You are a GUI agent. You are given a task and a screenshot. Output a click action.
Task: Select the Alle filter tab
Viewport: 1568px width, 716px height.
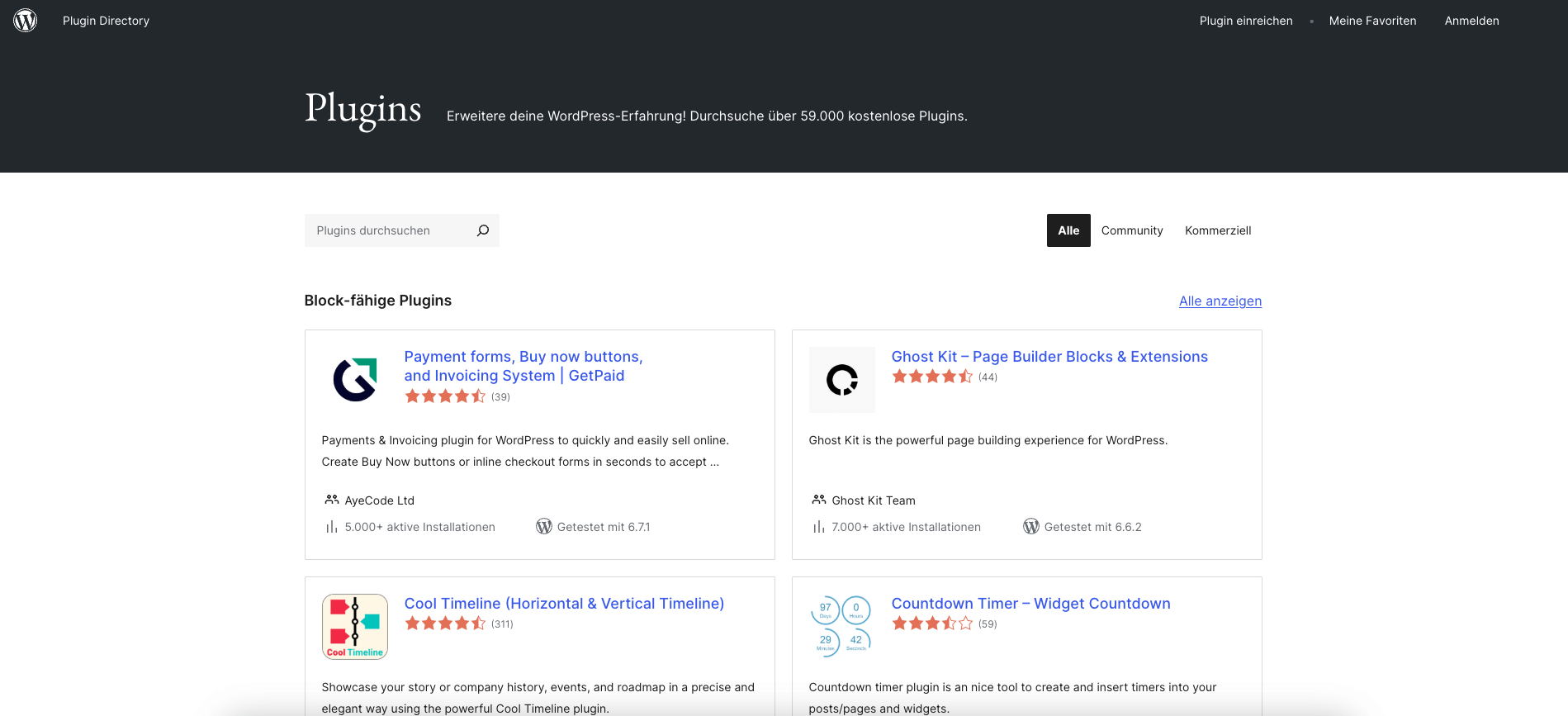pos(1068,230)
